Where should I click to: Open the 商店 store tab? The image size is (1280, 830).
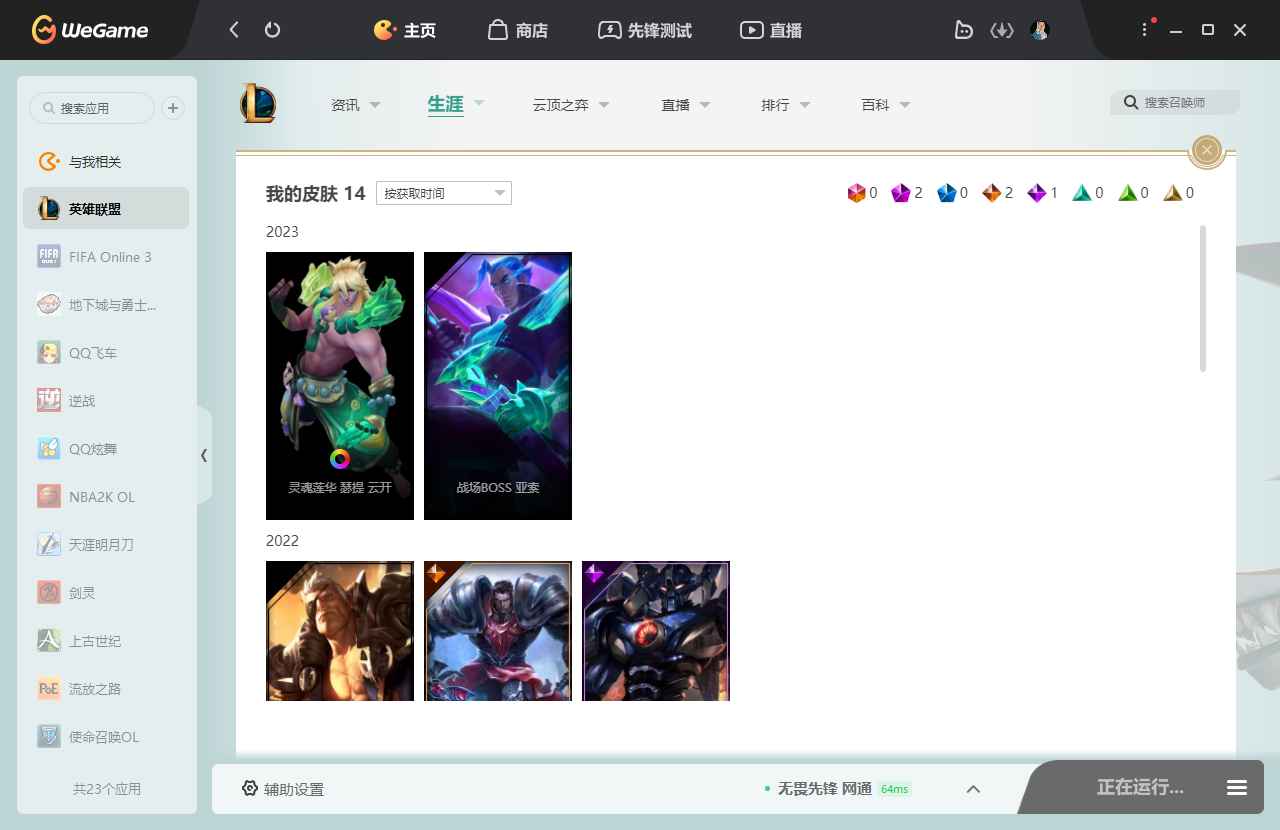tap(518, 30)
